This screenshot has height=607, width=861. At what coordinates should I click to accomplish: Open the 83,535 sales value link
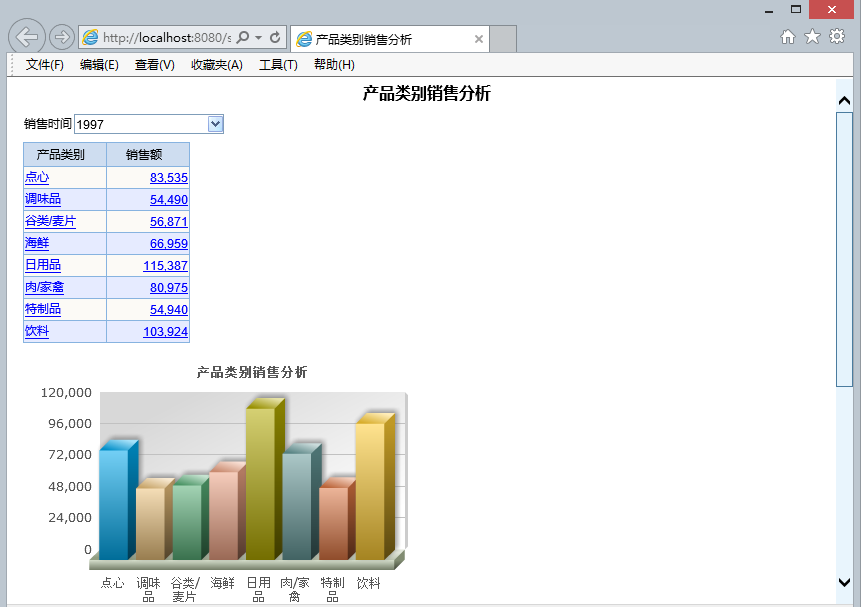(x=169, y=178)
